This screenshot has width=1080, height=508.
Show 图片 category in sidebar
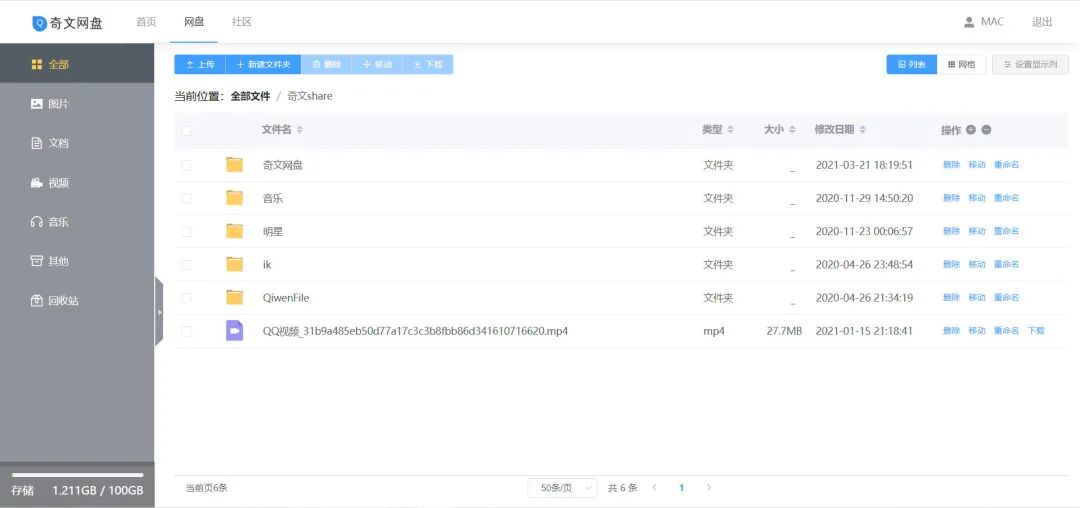[77, 104]
